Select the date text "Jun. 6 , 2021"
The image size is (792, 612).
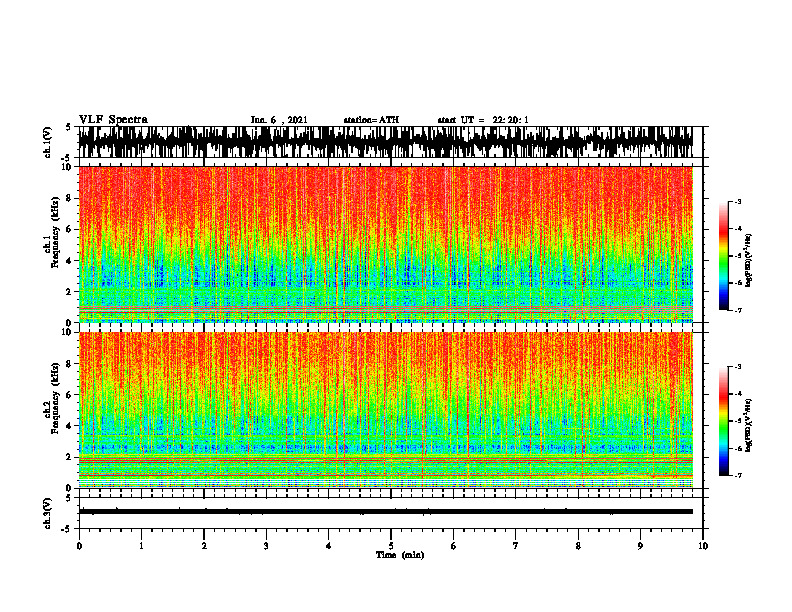pyautogui.click(x=279, y=120)
